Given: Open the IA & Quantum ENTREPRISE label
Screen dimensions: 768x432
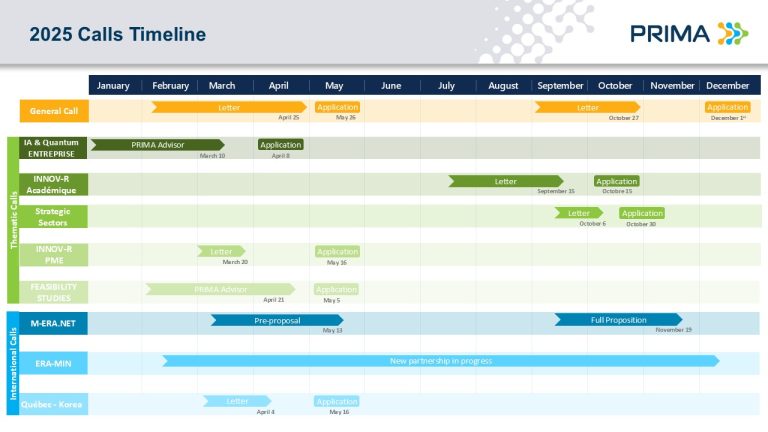Looking at the screenshot, I should click(x=54, y=148).
